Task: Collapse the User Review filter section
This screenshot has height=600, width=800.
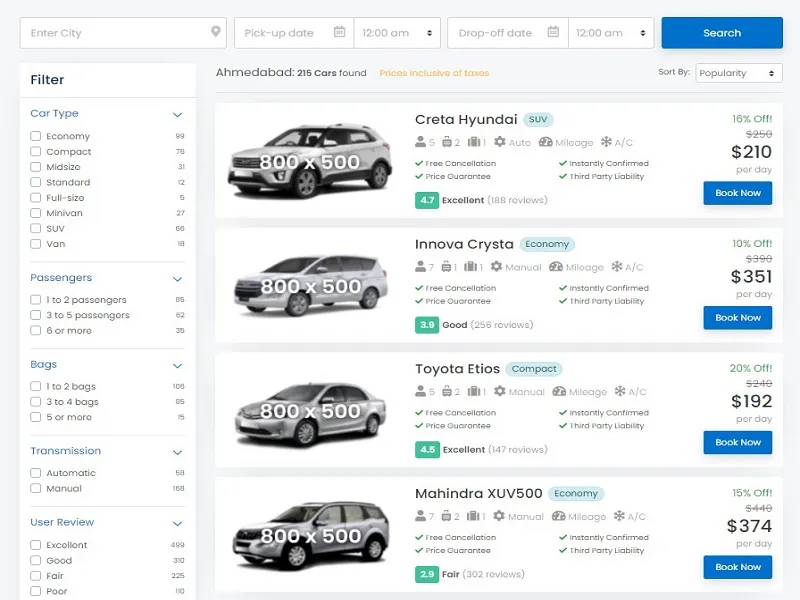Action: click(x=177, y=523)
